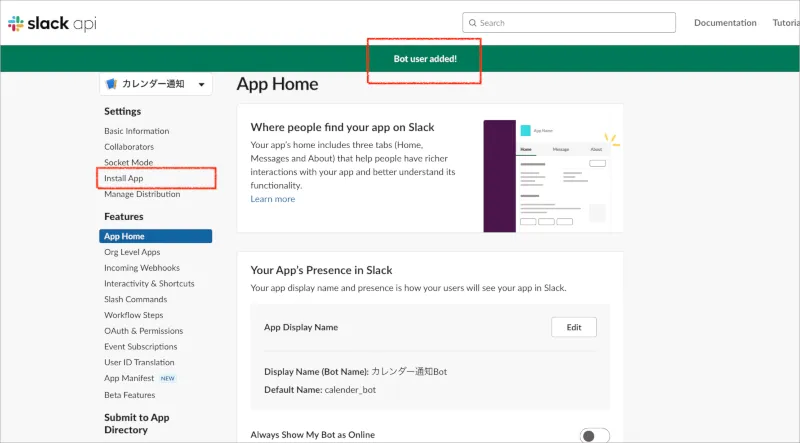This screenshot has width=800, height=443.
Task: Open Slash Commands page
Action: [x=136, y=300]
